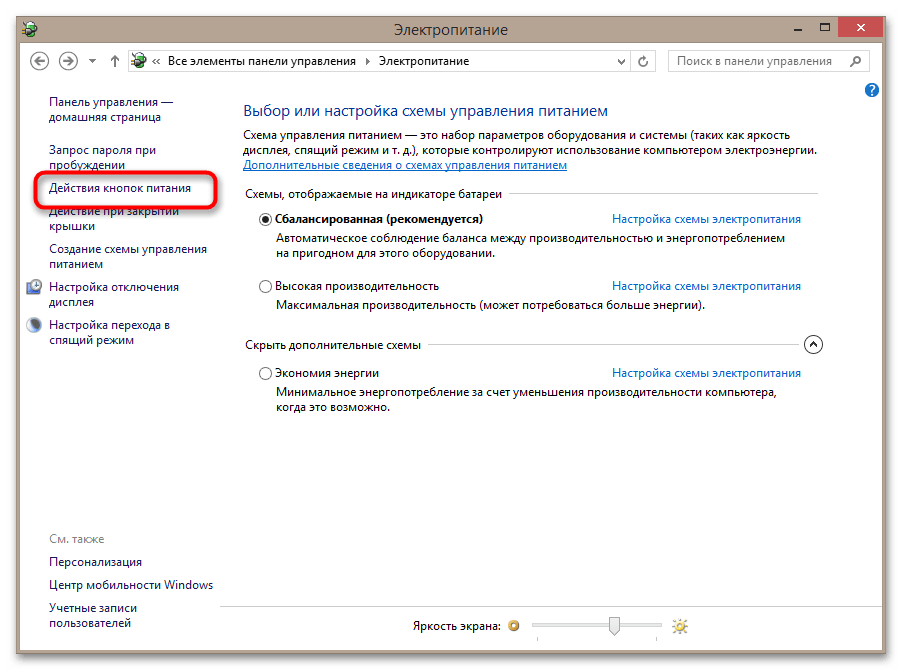Image resolution: width=902 pixels, height=670 pixels.
Task: Open the recent locations dropdown arrow
Action: (x=92, y=61)
